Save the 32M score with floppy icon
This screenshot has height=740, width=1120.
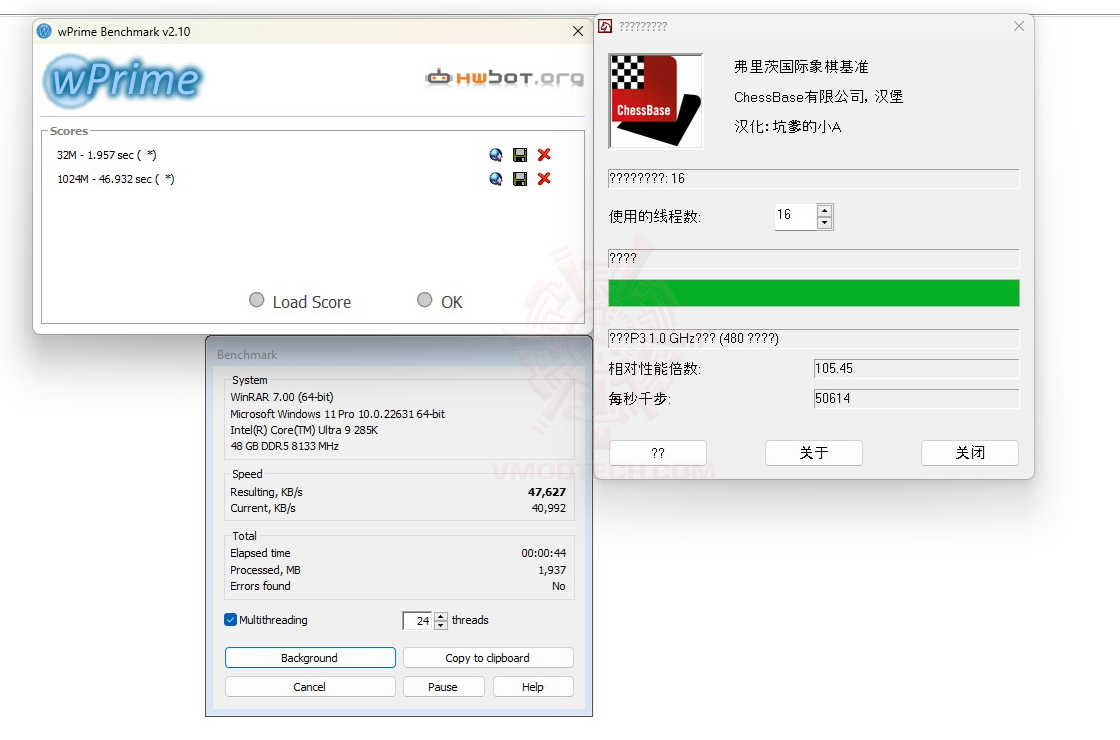pos(520,155)
